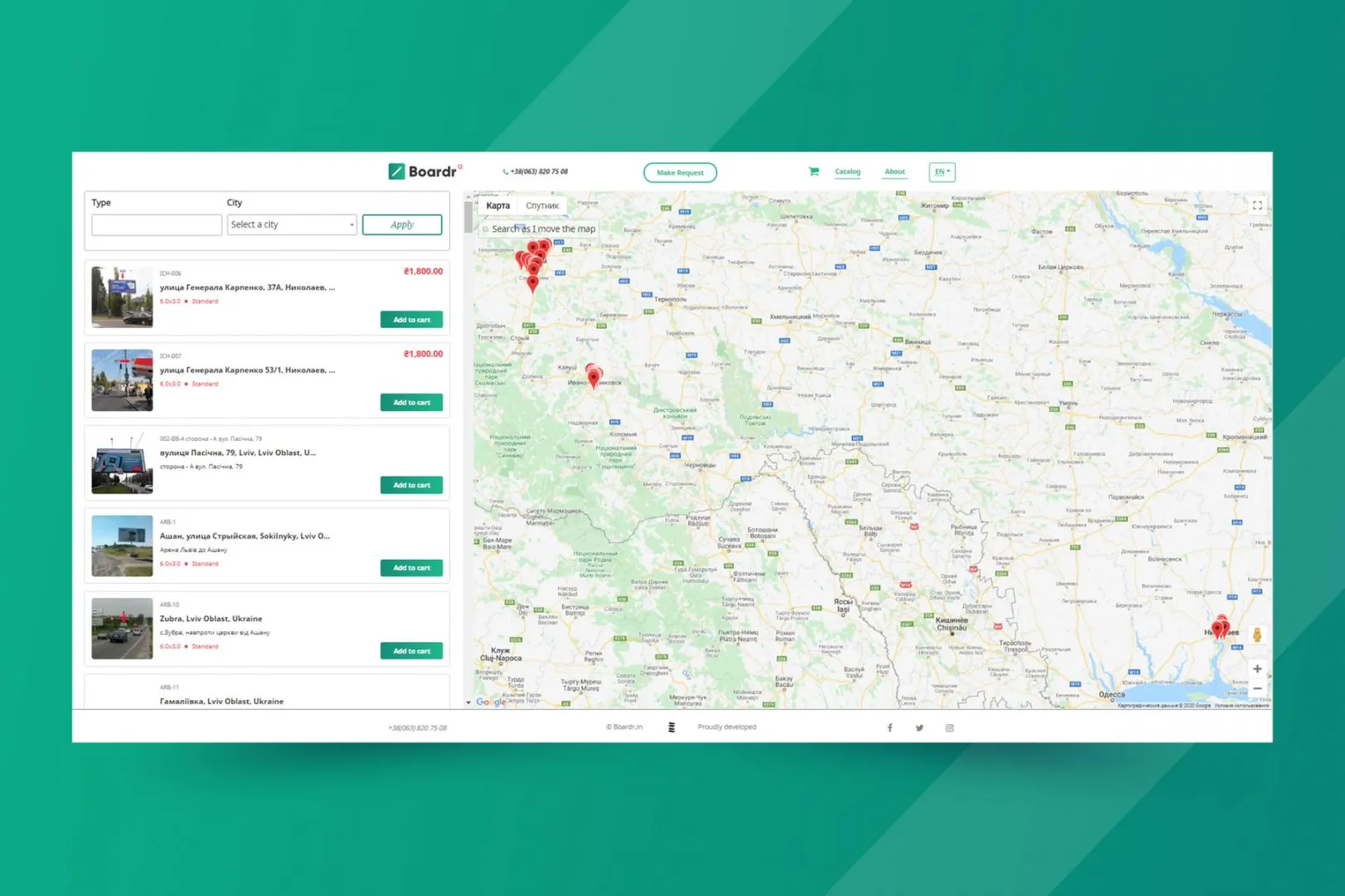
Task: Click the Make Request button
Action: click(x=680, y=173)
